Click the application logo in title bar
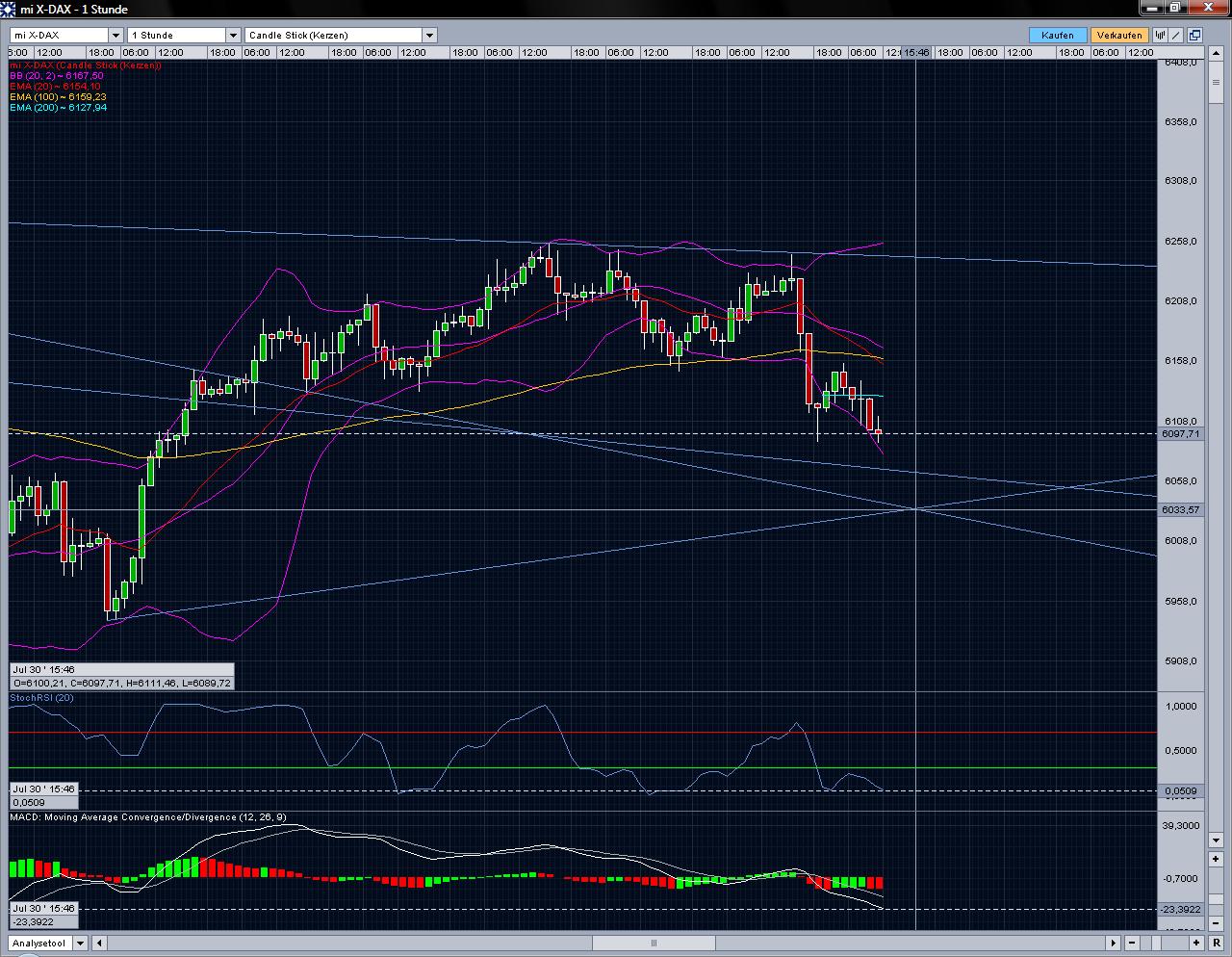The height and width of the screenshot is (957, 1232). click(9, 9)
